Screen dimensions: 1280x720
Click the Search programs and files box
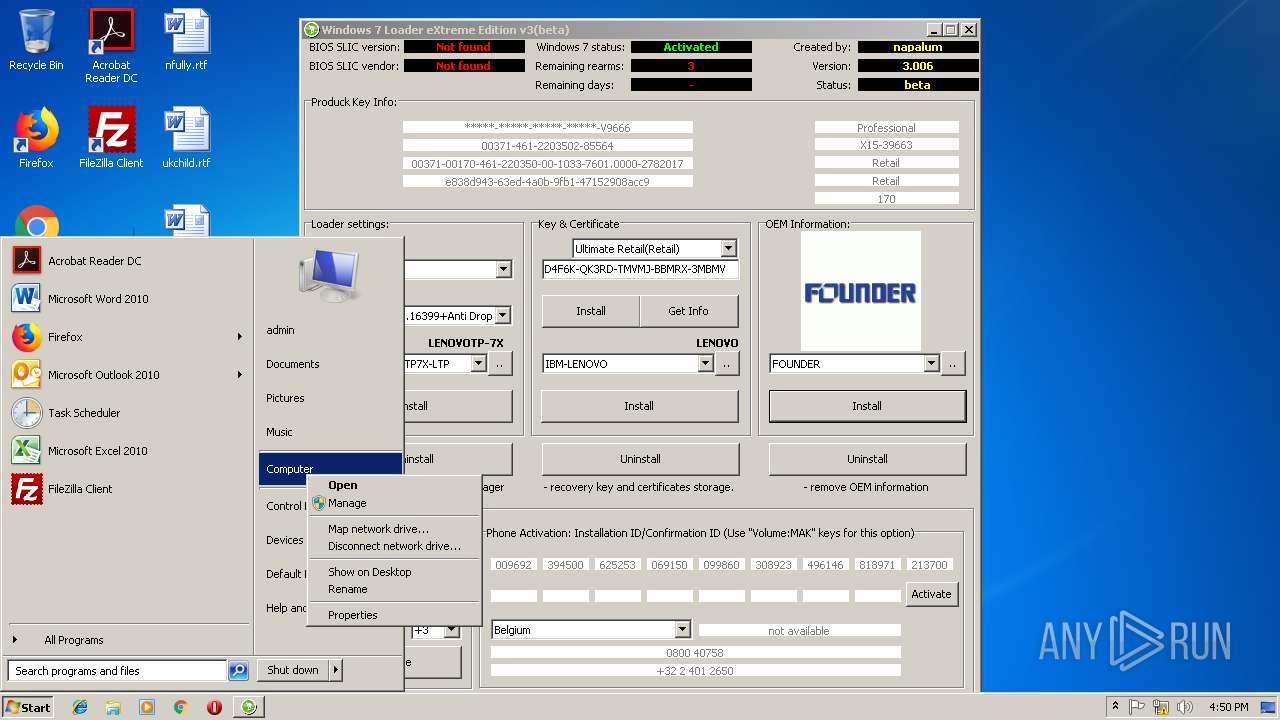117,671
